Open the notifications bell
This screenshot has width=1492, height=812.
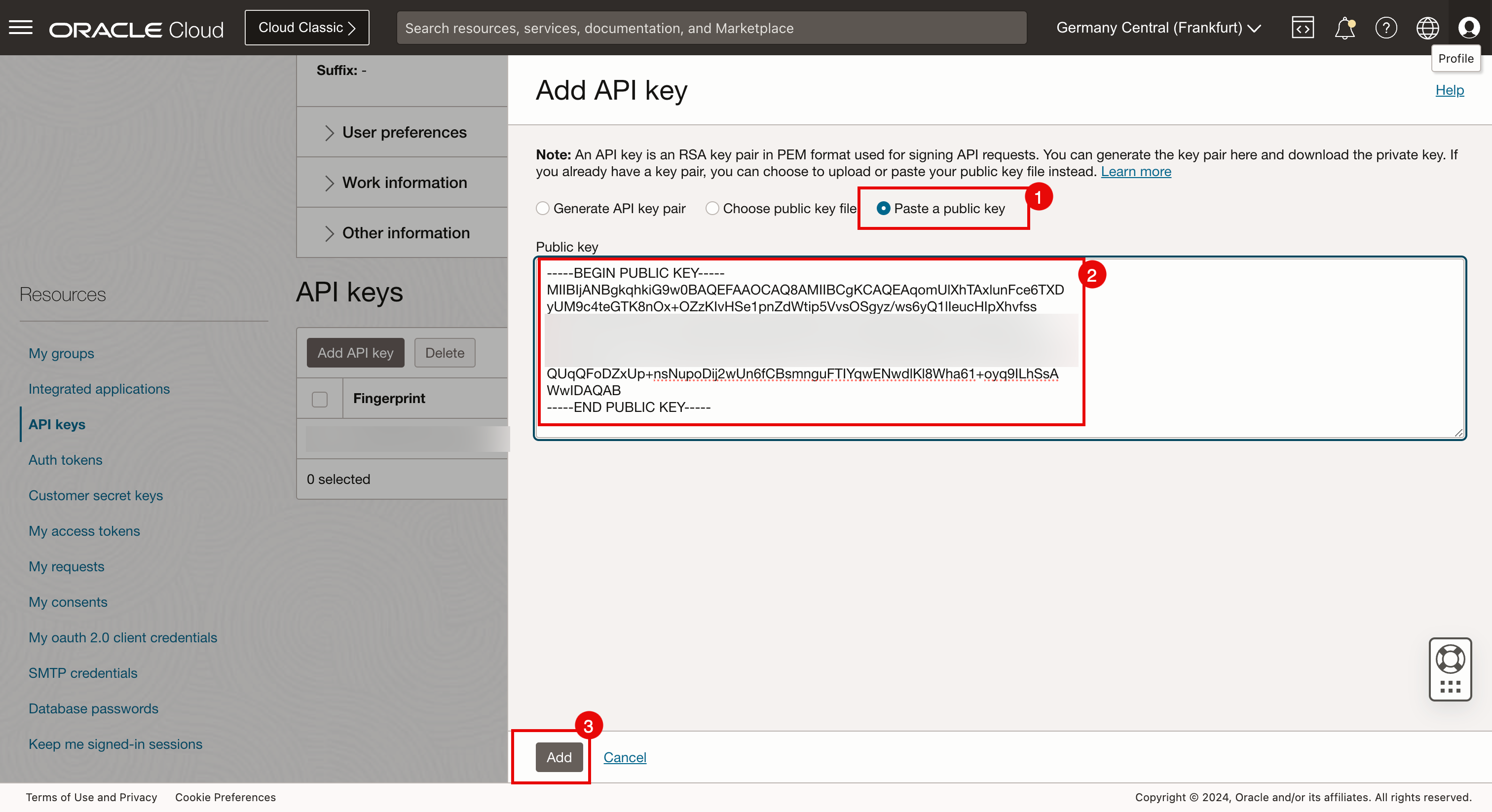point(1344,28)
